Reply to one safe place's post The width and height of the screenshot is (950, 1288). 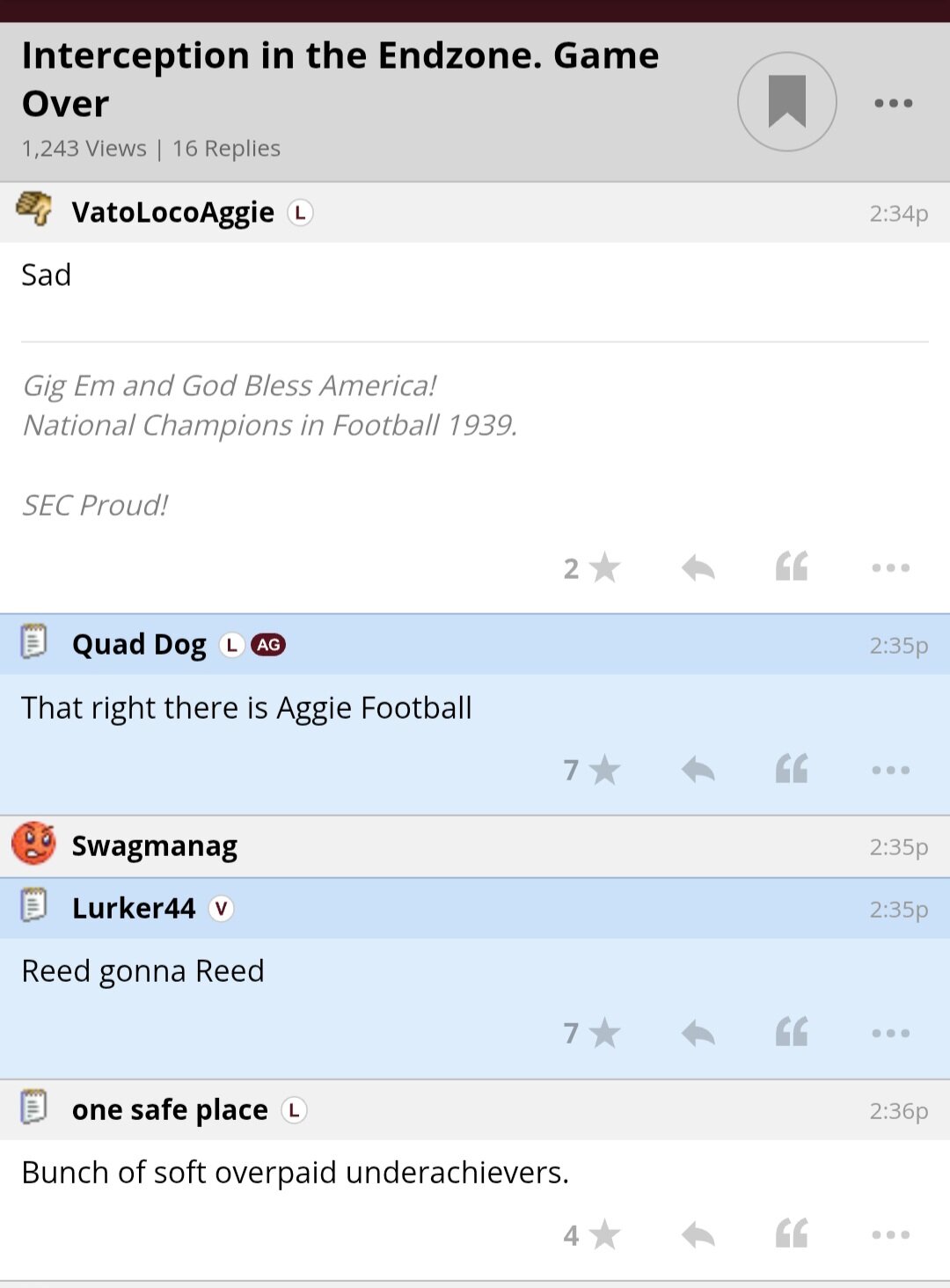(698, 1235)
